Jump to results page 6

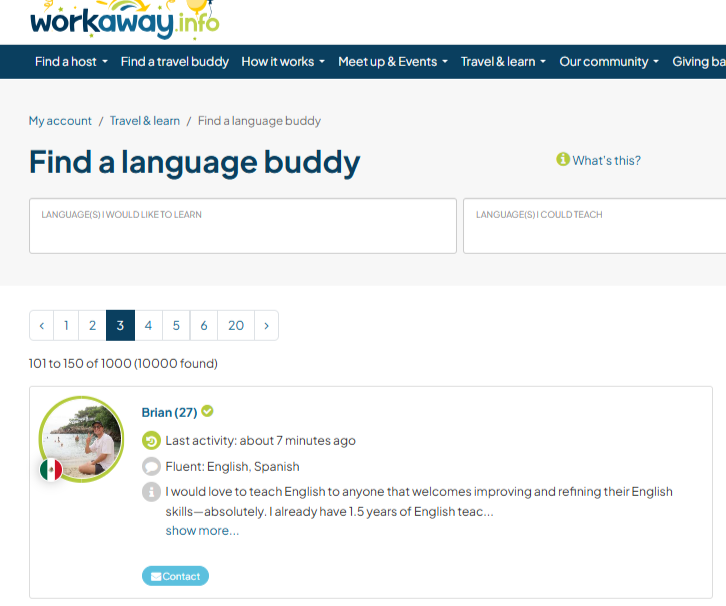(x=204, y=325)
